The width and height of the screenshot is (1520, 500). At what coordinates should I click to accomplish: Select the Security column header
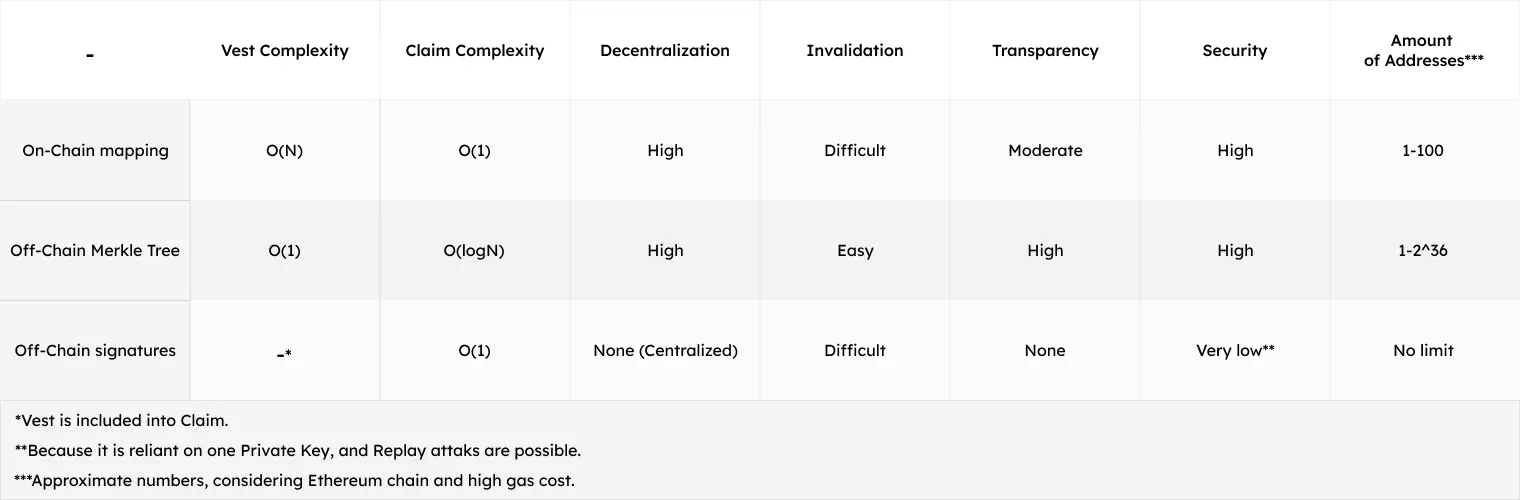pos(1235,51)
